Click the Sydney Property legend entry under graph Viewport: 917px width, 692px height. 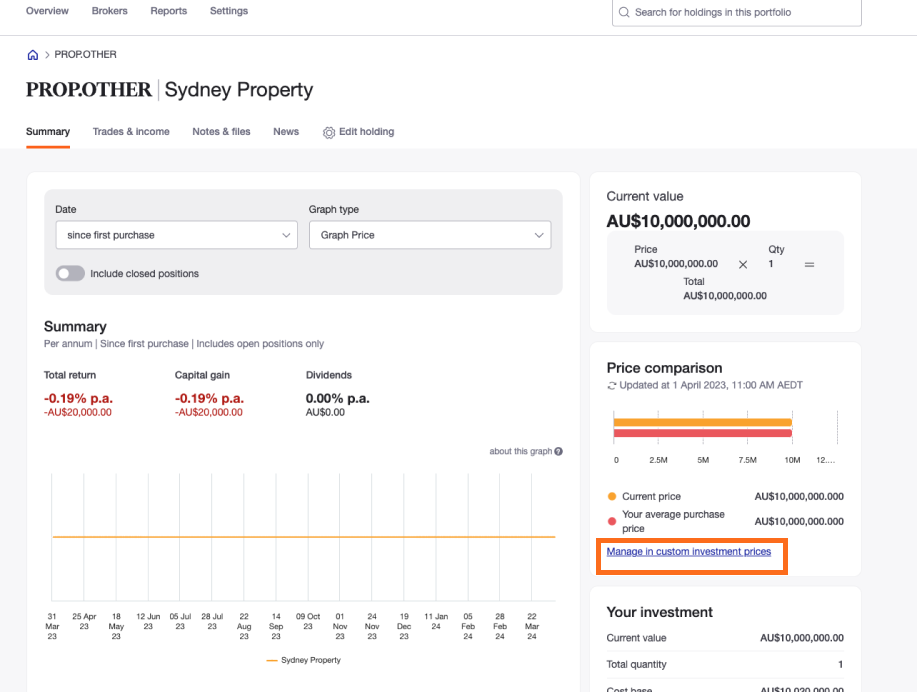pyautogui.click(x=304, y=660)
